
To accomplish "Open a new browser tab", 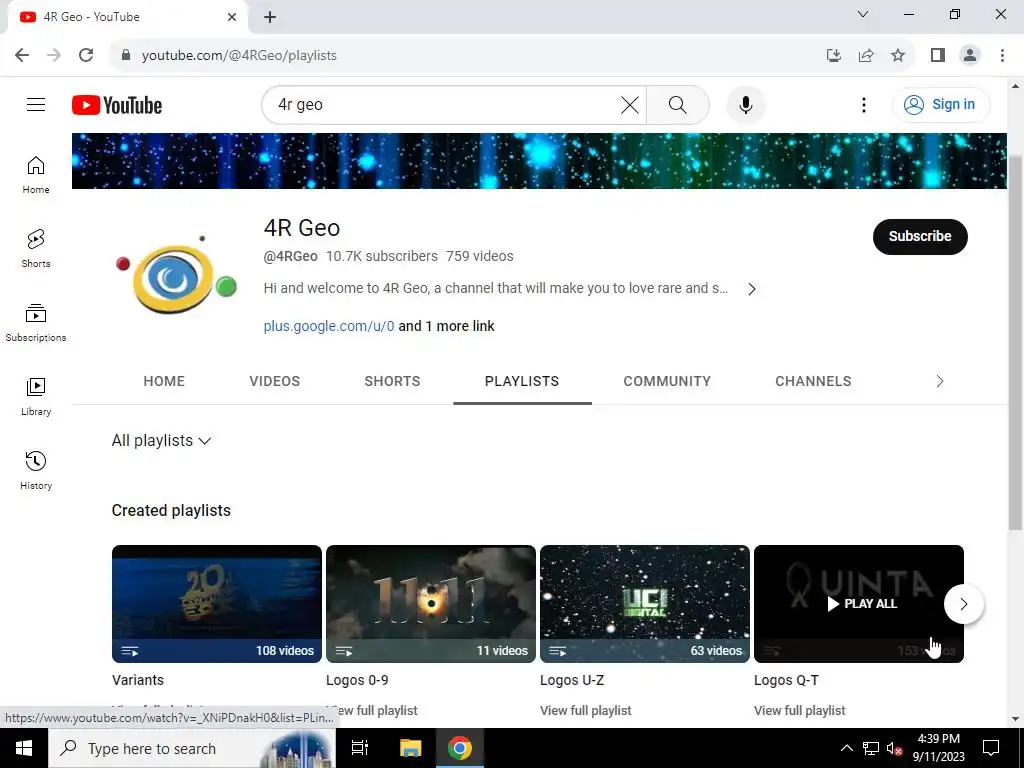I will coord(270,17).
